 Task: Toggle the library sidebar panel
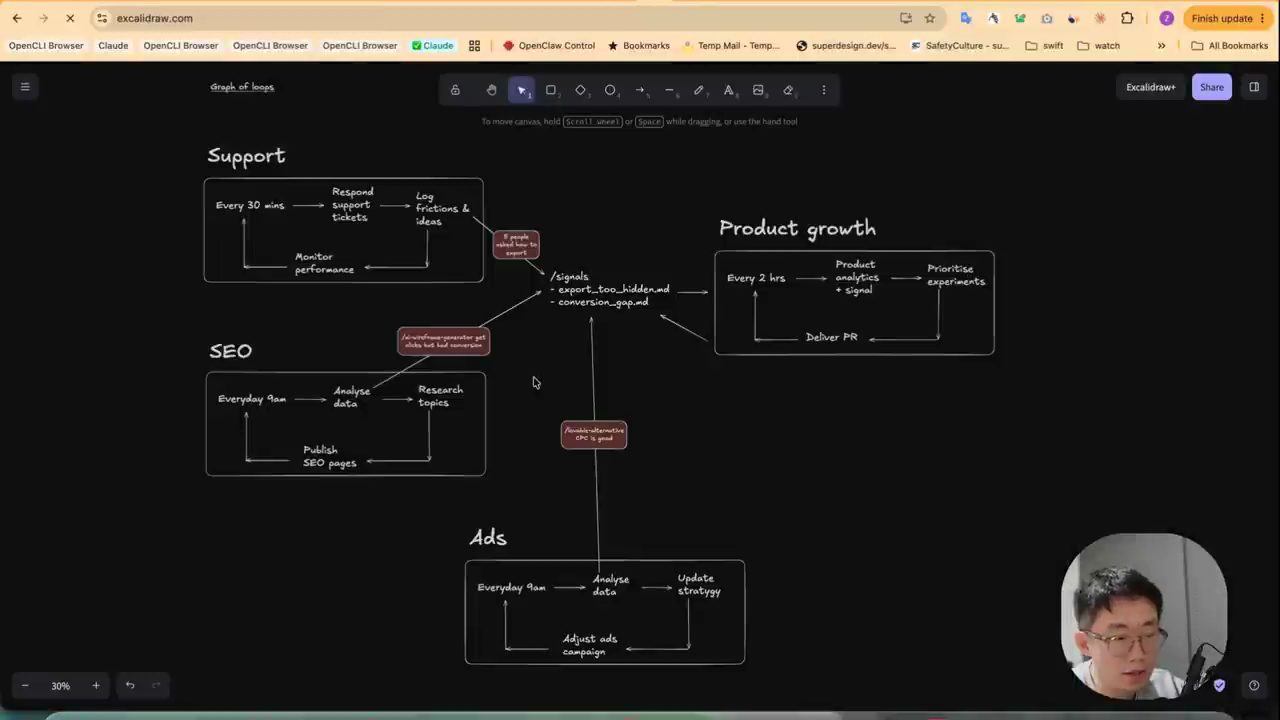(1254, 87)
